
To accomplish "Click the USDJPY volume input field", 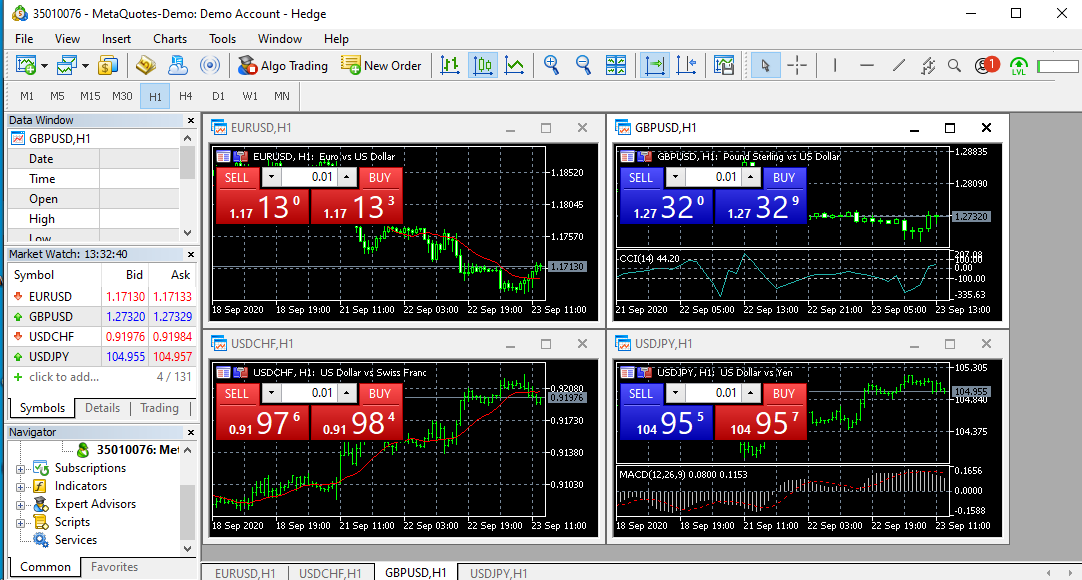I will 715,393.
